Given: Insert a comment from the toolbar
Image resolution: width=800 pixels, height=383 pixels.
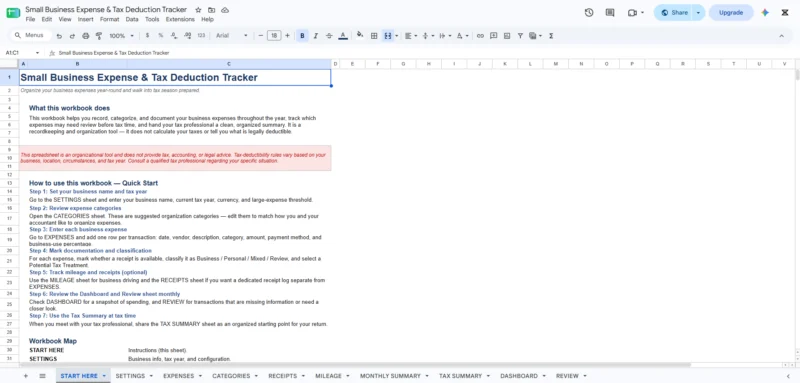Looking at the screenshot, I should 493,36.
